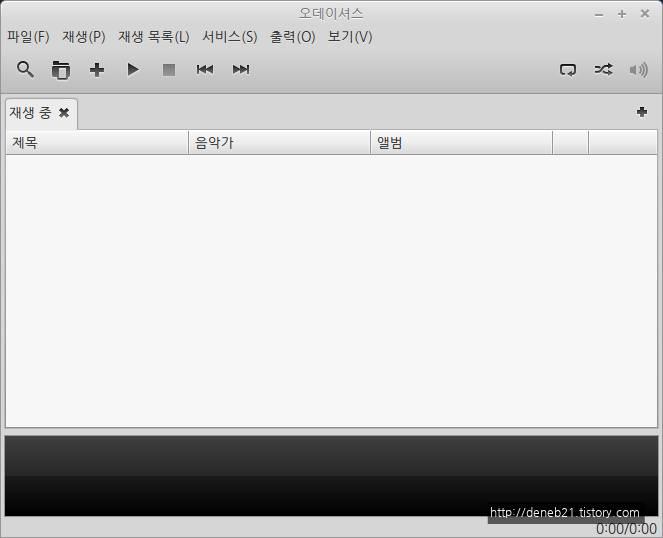Skip to the next track
The height and width of the screenshot is (538, 663).
241,70
